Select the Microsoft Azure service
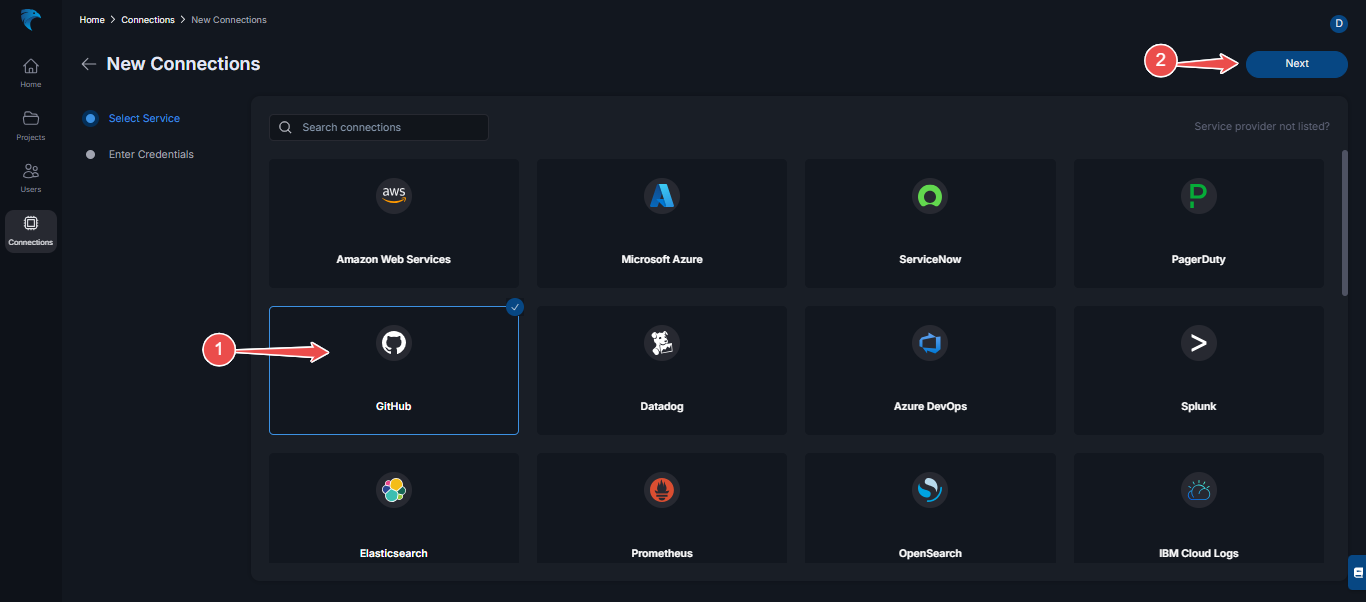The height and width of the screenshot is (602, 1366). click(661, 222)
